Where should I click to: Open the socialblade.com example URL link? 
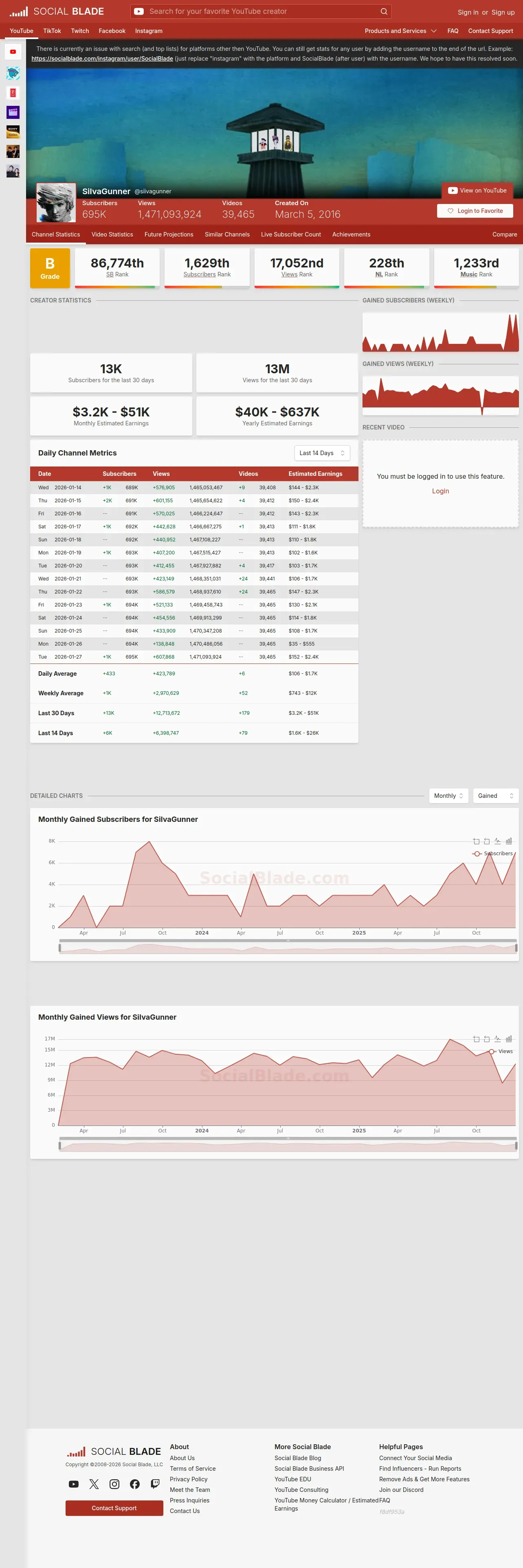tap(102, 59)
